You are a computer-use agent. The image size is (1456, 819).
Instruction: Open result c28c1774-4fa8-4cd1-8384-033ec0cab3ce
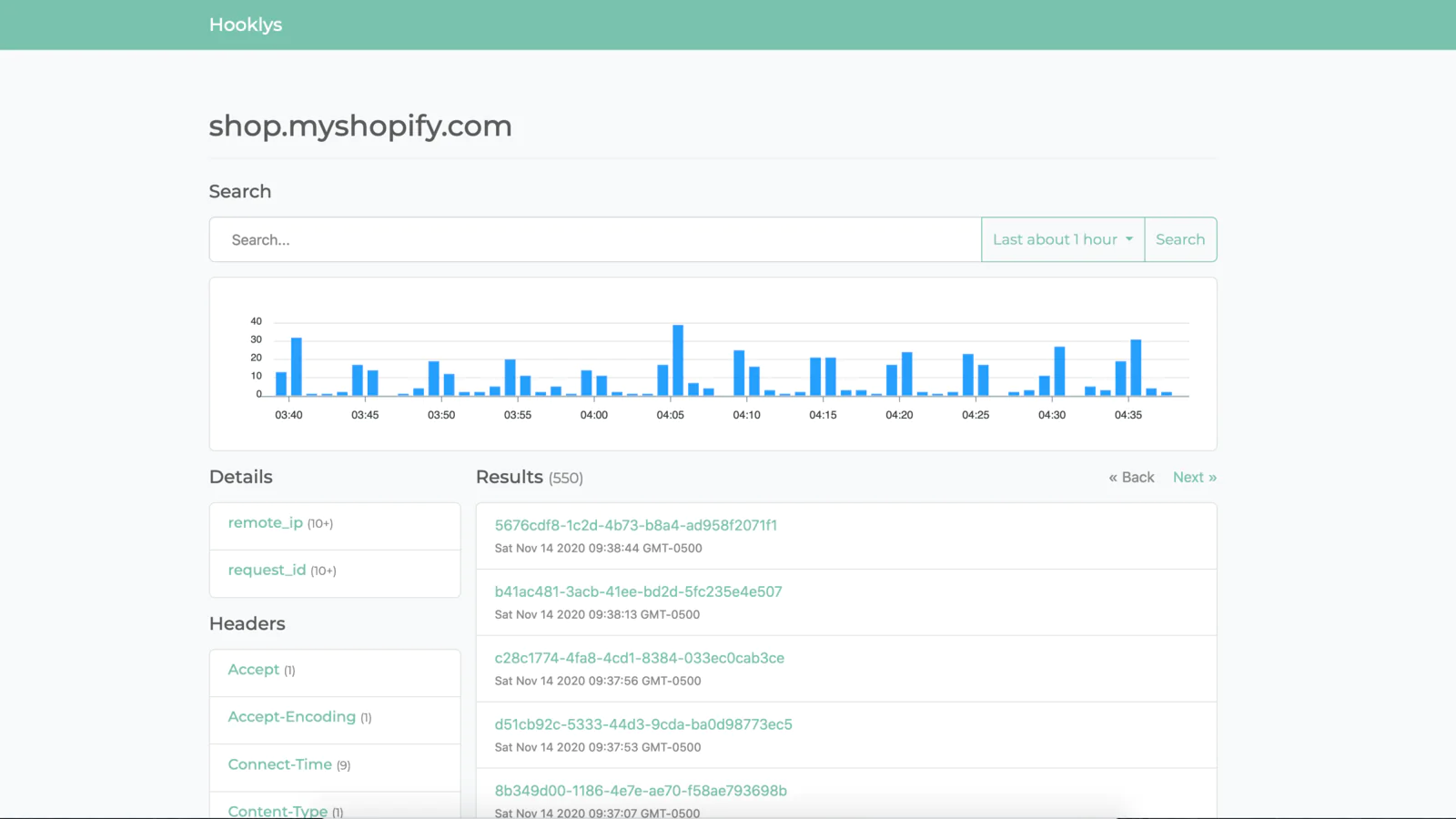point(639,658)
